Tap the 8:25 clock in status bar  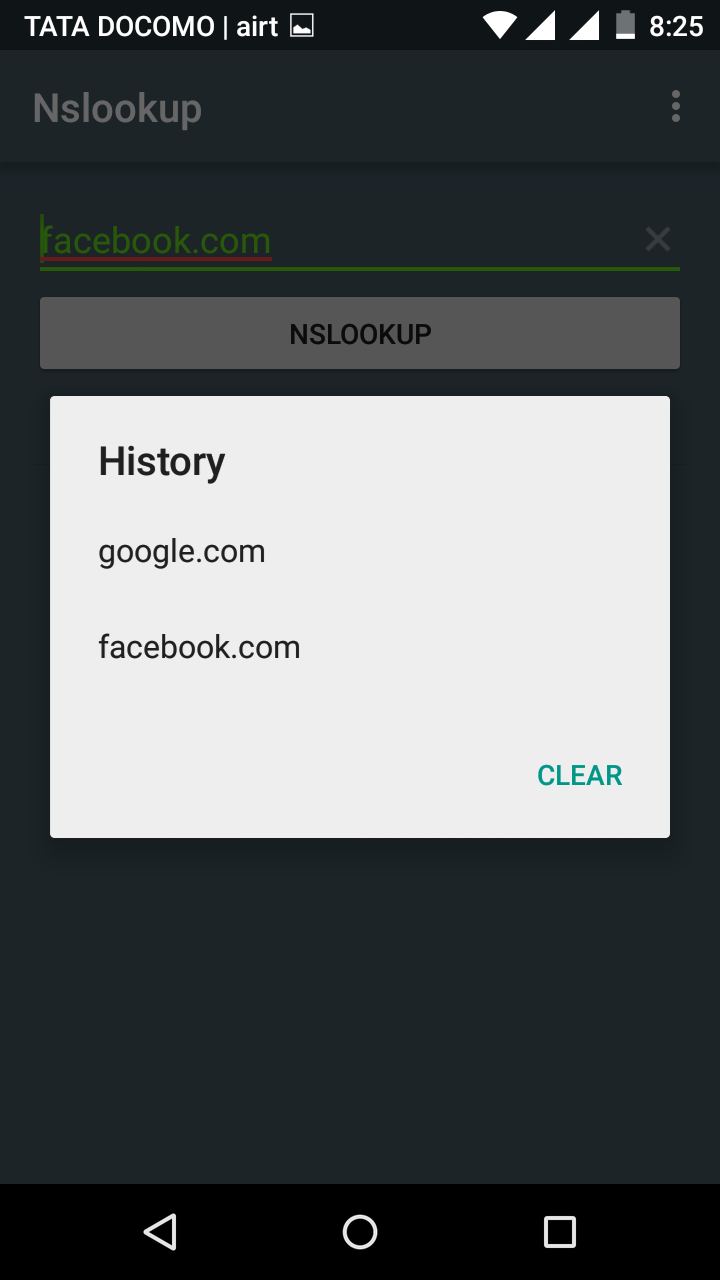click(x=677, y=26)
